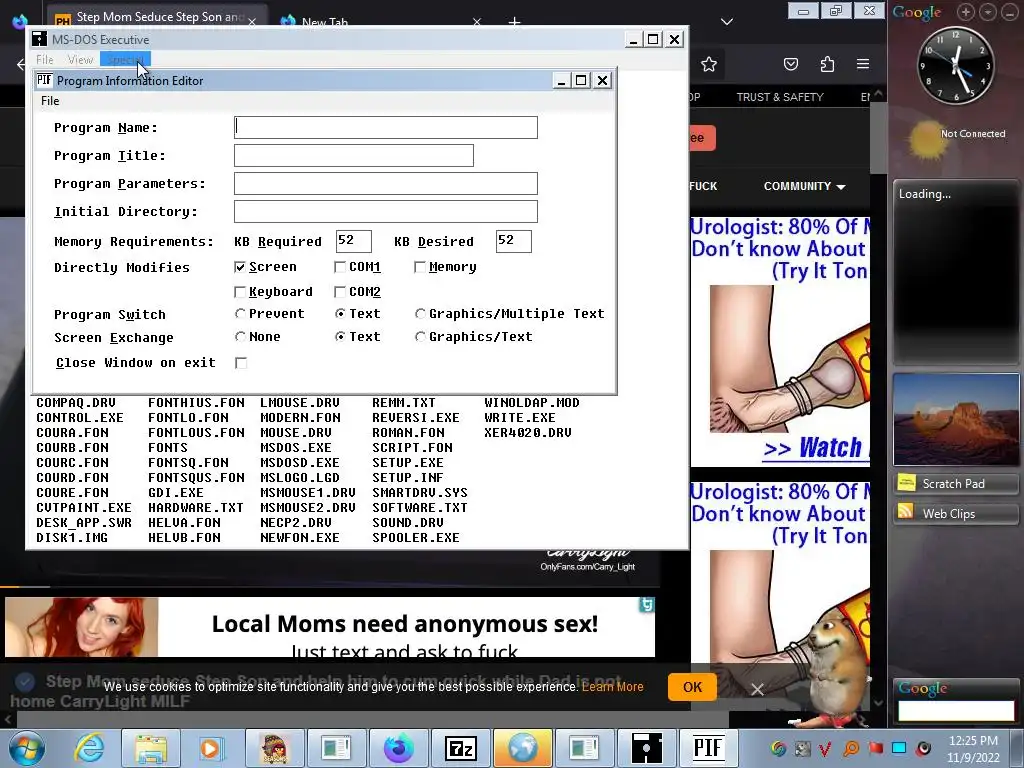Open the 7z taskbar icon
The image size is (1024, 768).
[x=460, y=748]
